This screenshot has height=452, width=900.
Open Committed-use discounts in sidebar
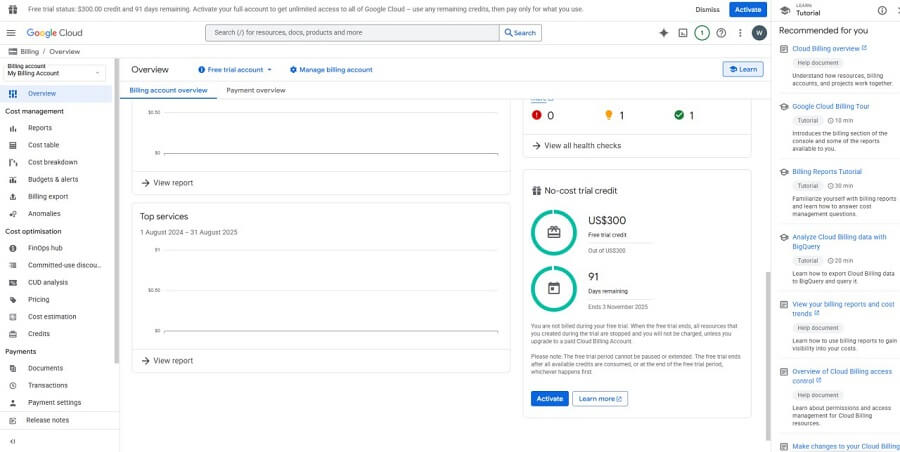tap(65, 265)
